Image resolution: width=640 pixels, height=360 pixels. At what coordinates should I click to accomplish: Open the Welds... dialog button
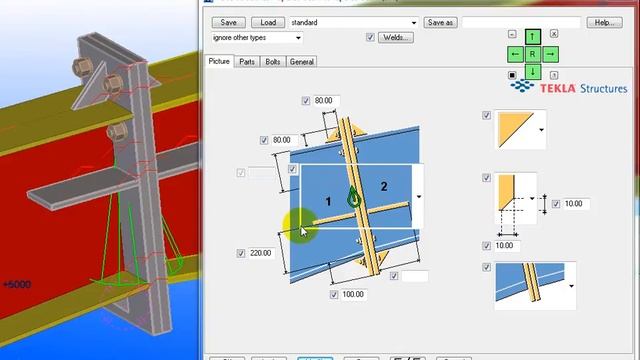tap(396, 38)
